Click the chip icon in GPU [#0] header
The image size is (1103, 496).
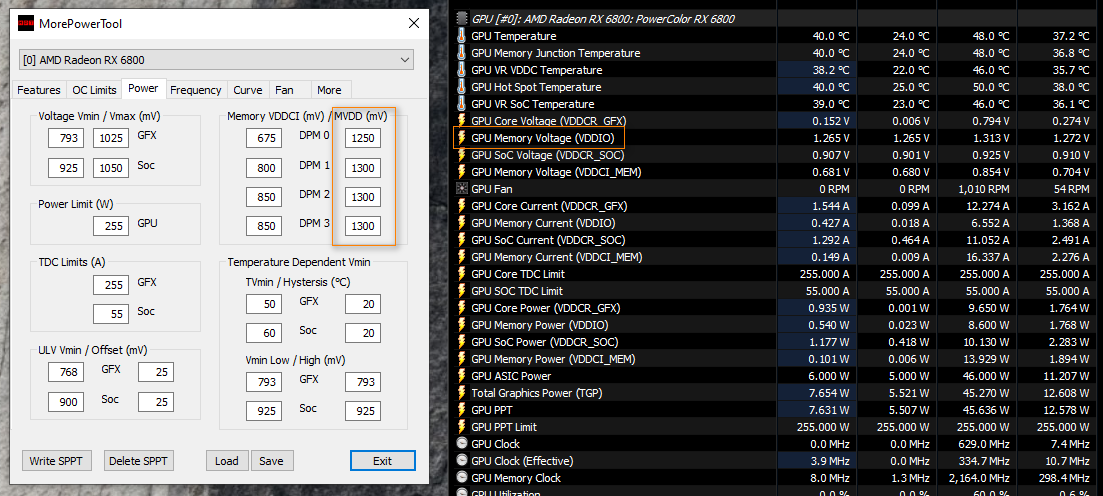[x=461, y=18]
